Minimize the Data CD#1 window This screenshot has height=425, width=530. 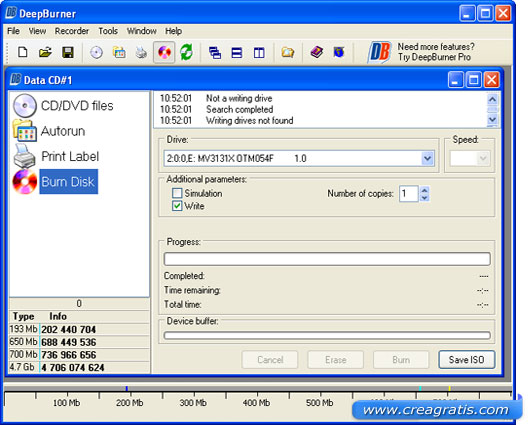click(x=456, y=80)
